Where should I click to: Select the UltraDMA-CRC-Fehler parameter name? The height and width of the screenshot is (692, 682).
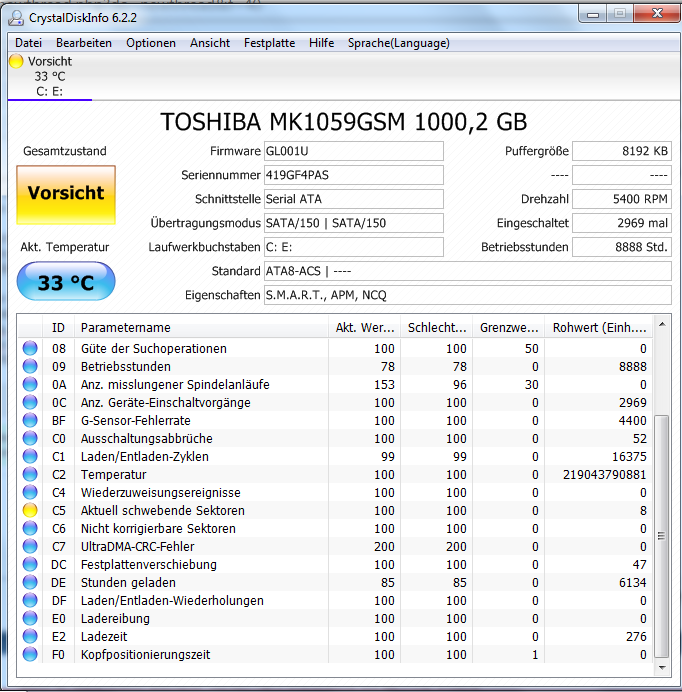137,546
